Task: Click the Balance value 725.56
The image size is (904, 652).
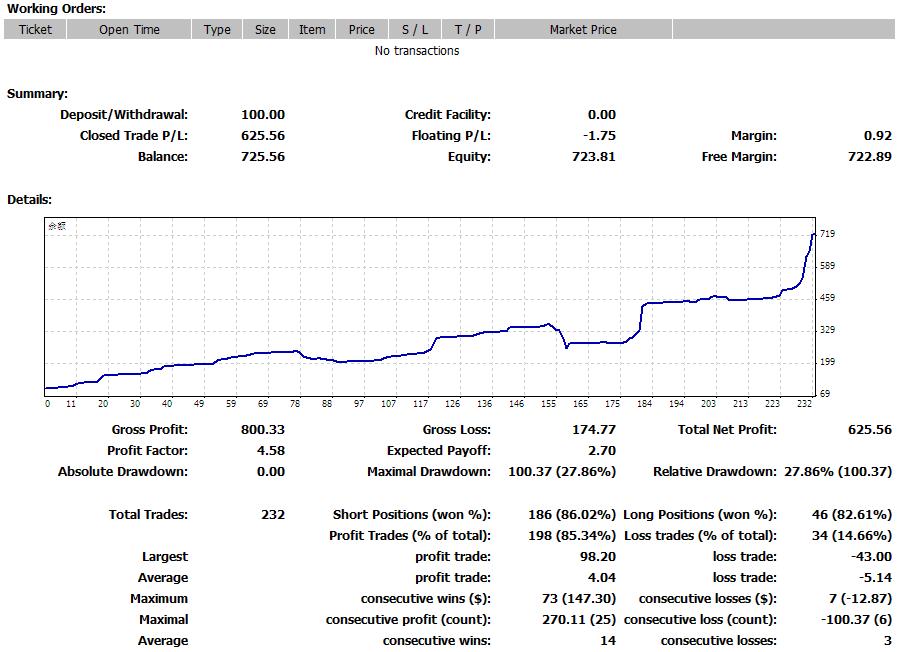Action: [x=263, y=157]
